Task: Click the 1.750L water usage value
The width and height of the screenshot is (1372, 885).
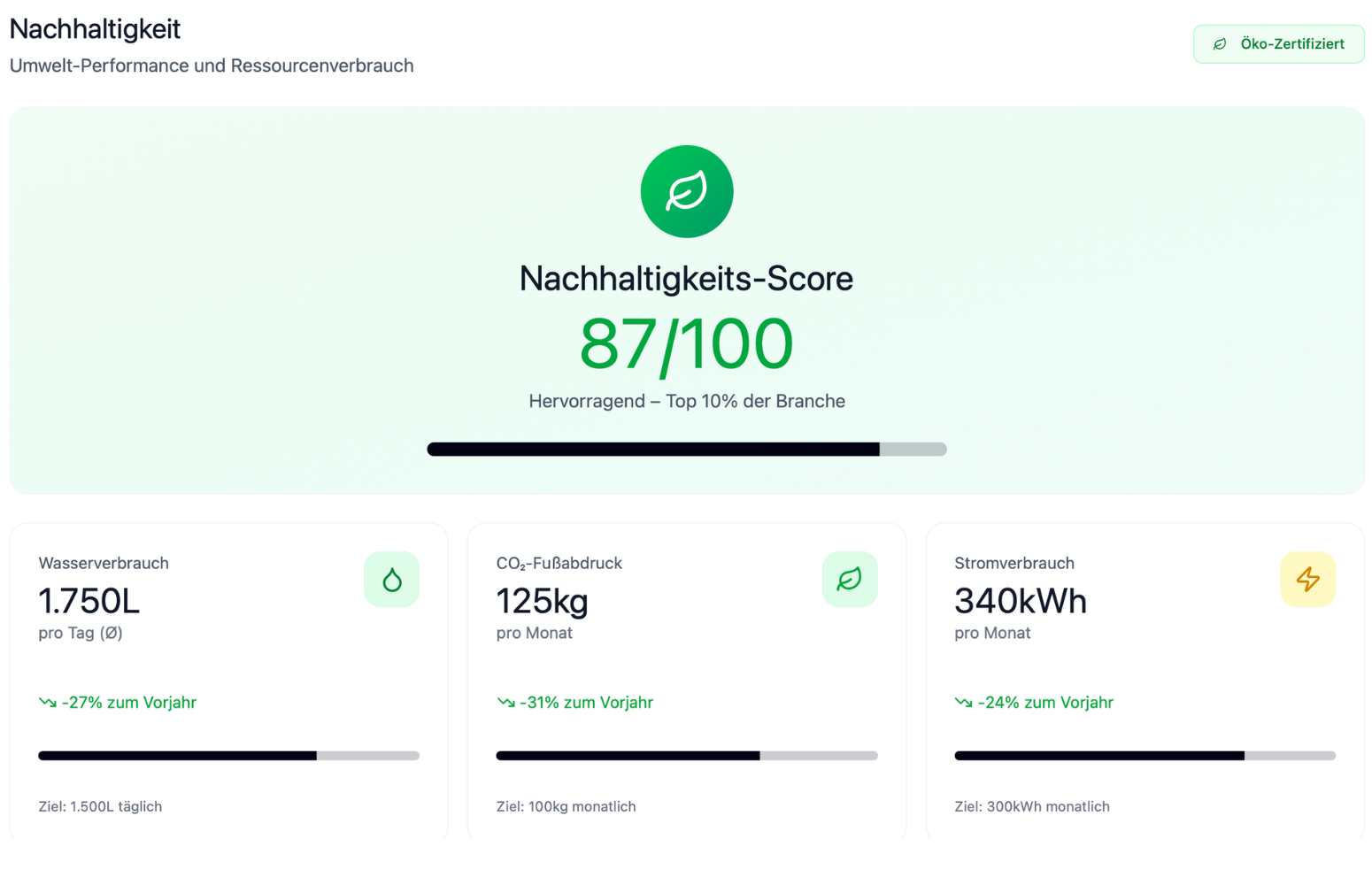Action: tap(89, 602)
